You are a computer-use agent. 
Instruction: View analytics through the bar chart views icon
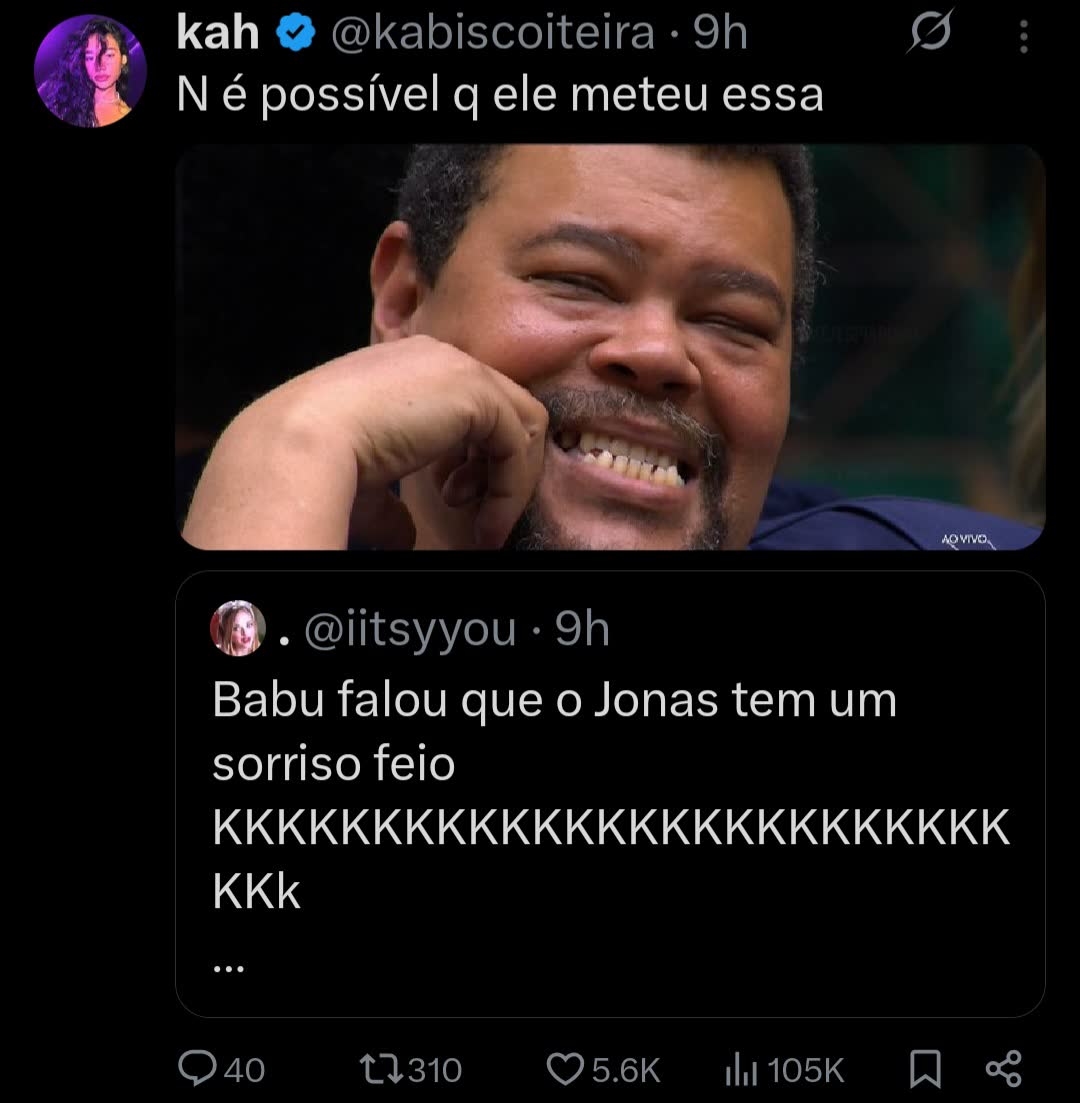pyautogui.click(x=741, y=1070)
